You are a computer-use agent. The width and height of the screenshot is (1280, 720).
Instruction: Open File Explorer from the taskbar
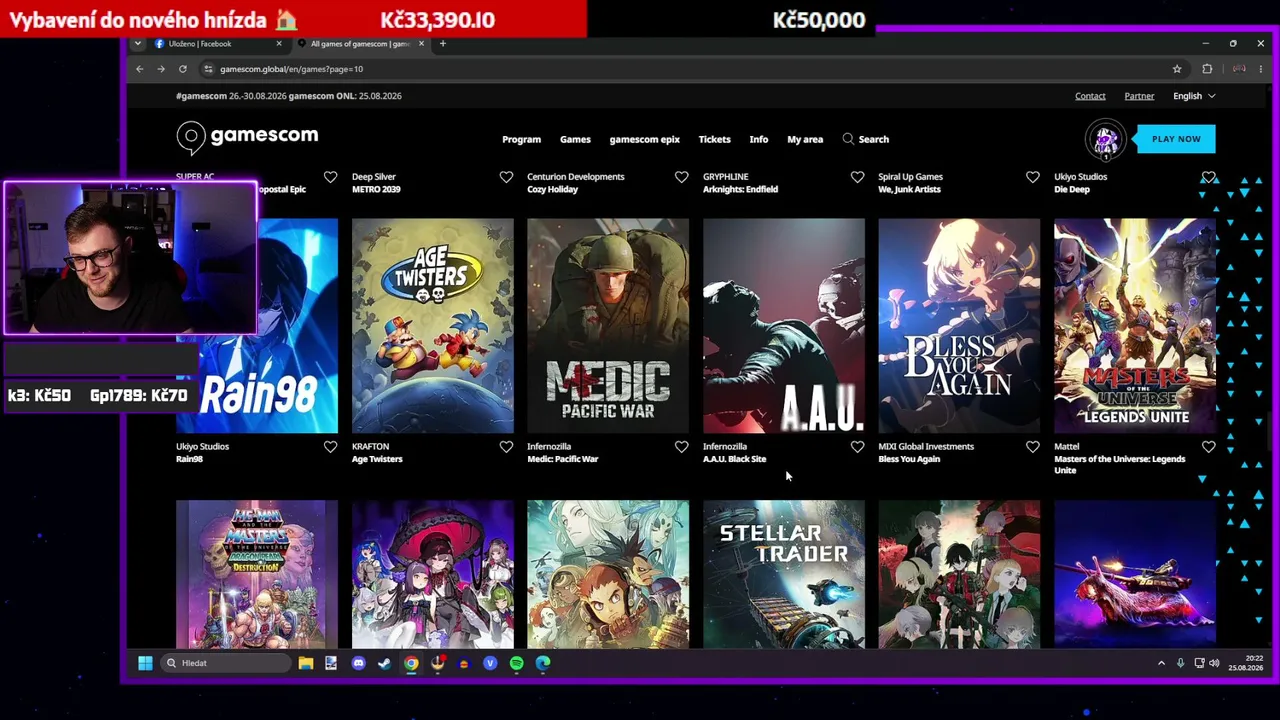[306, 663]
